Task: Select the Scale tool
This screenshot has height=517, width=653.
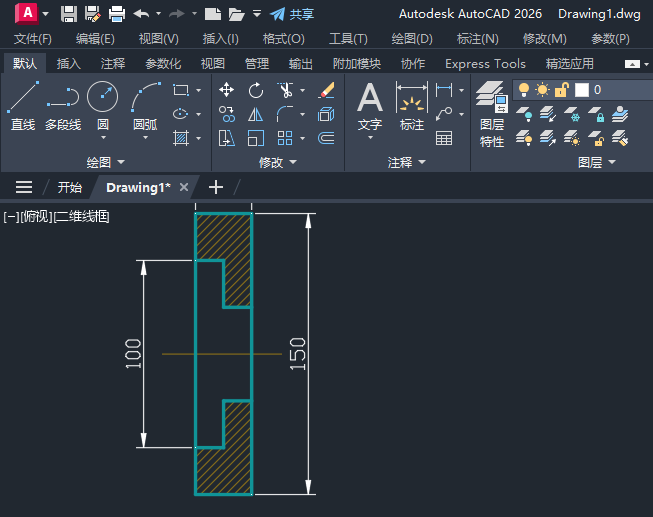Action: 256,138
